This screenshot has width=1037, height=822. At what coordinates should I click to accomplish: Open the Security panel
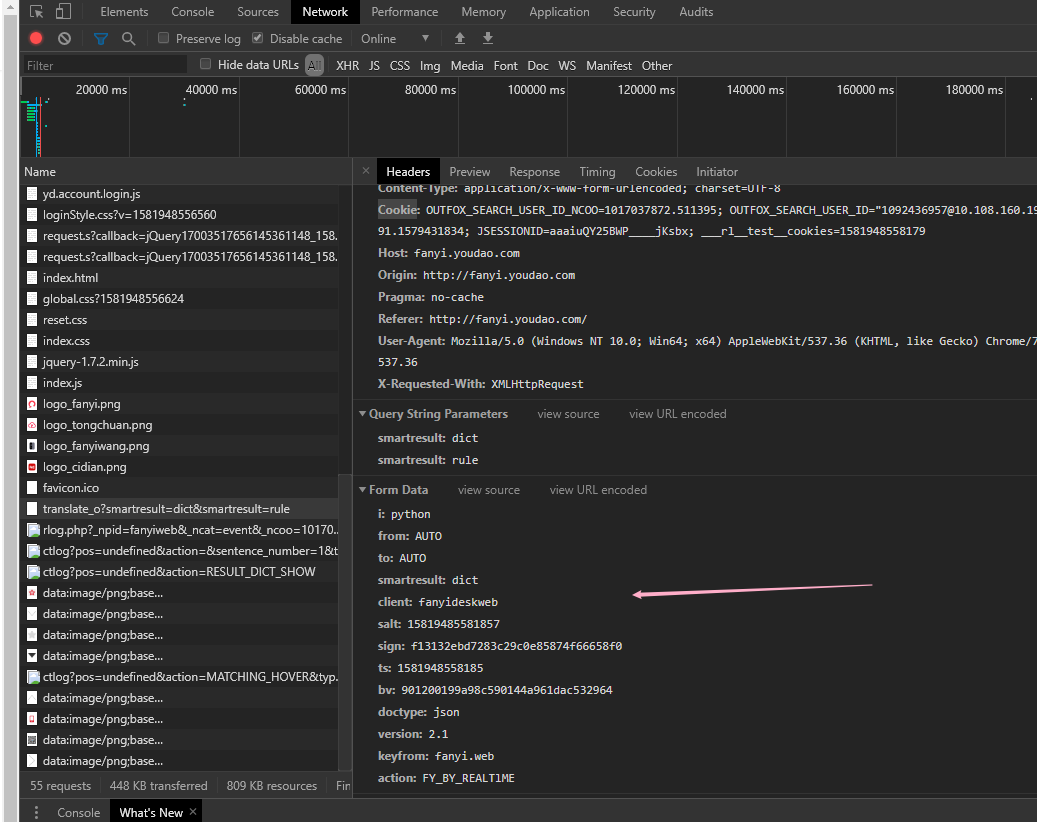click(x=634, y=12)
